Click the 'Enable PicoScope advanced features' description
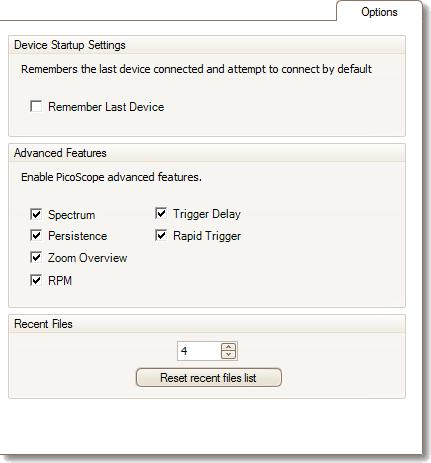The width and height of the screenshot is (431, 463). point(111,177)
